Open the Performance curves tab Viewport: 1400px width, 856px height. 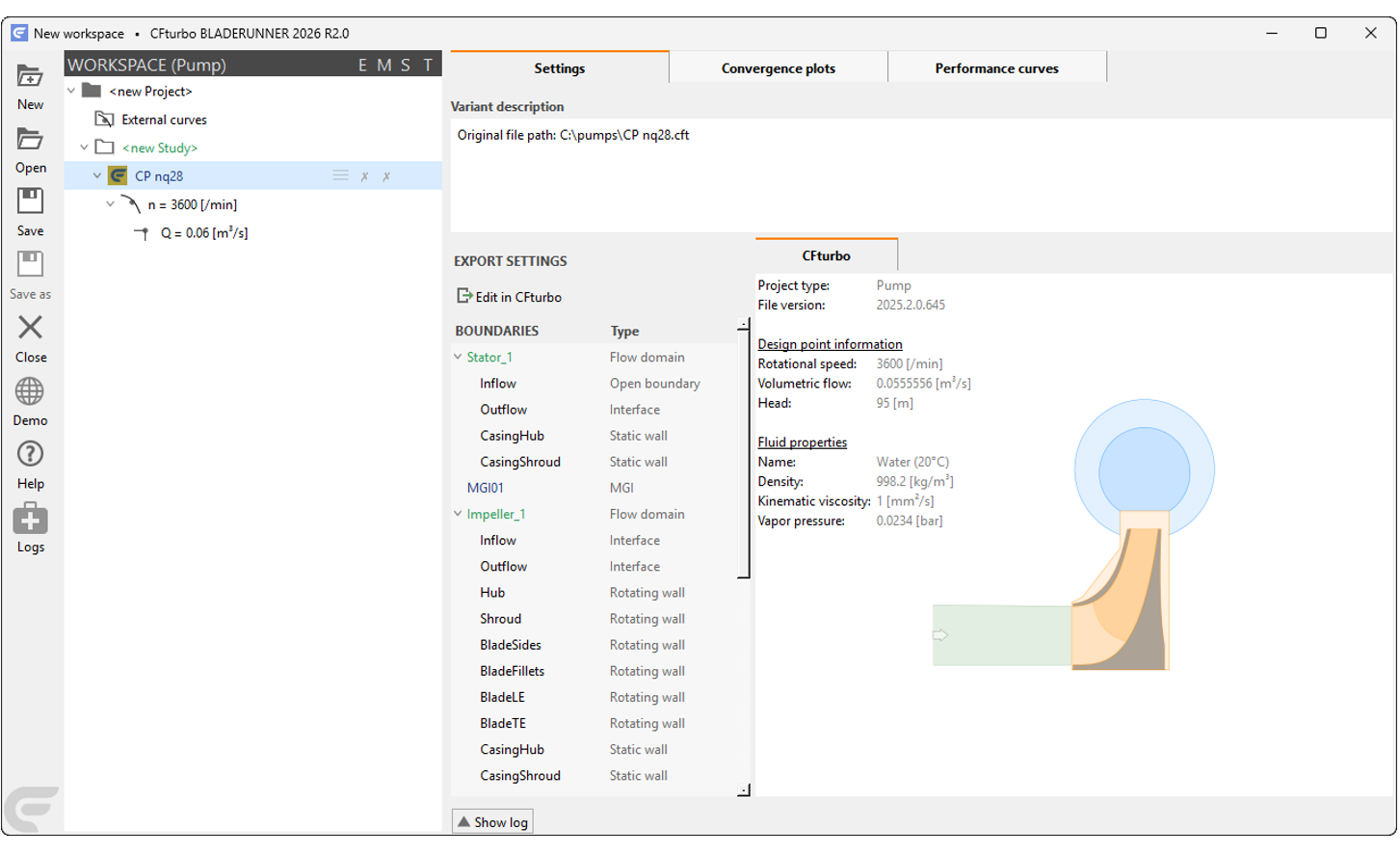click(x=997, y=68)
